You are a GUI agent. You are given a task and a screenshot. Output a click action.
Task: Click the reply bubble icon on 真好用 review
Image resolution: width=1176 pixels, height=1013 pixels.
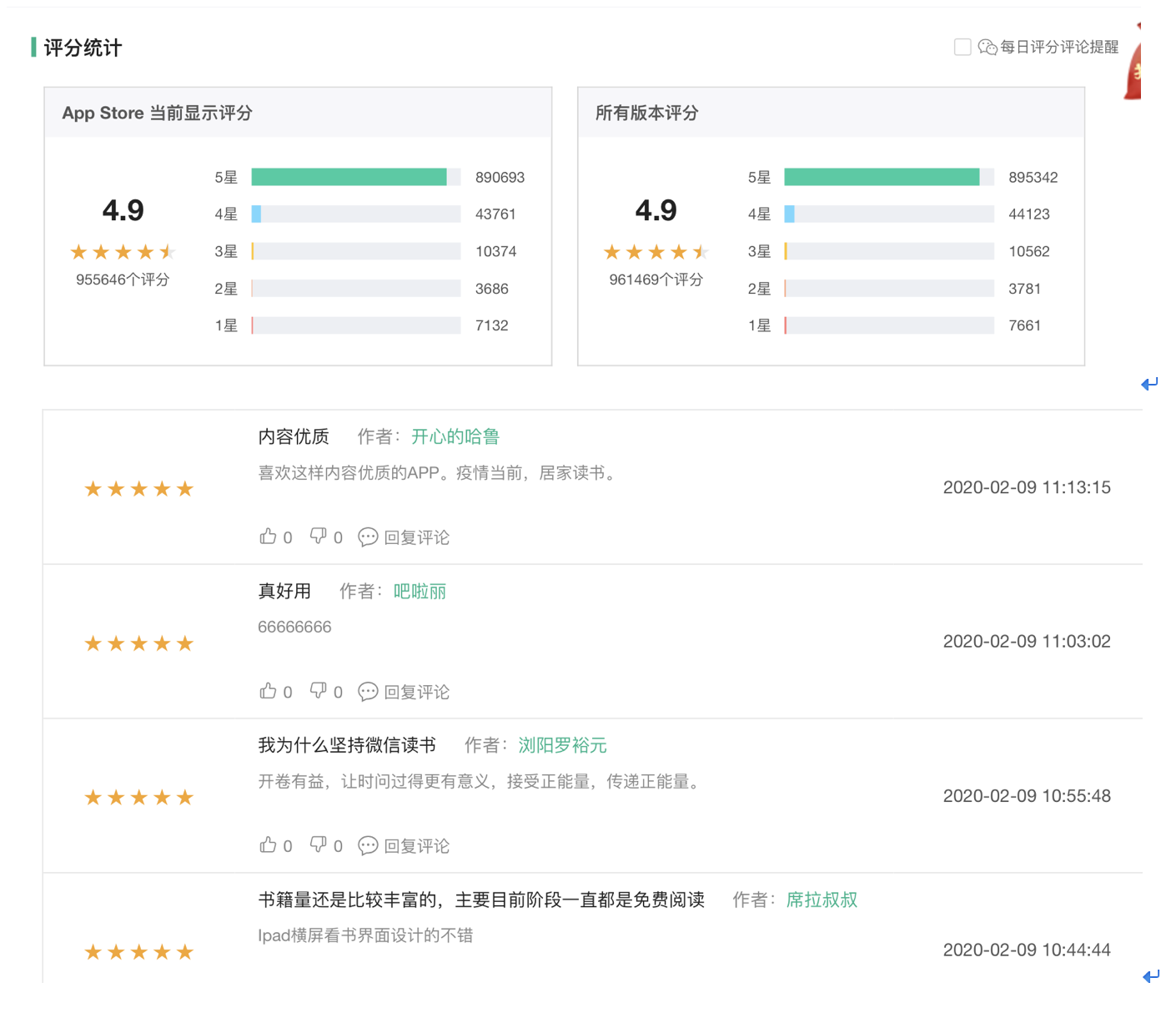click(x=368, y=691)
